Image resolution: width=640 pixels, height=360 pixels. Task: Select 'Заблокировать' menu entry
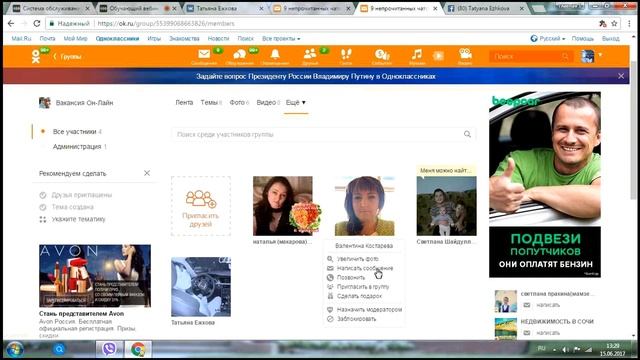coord(356,319)
